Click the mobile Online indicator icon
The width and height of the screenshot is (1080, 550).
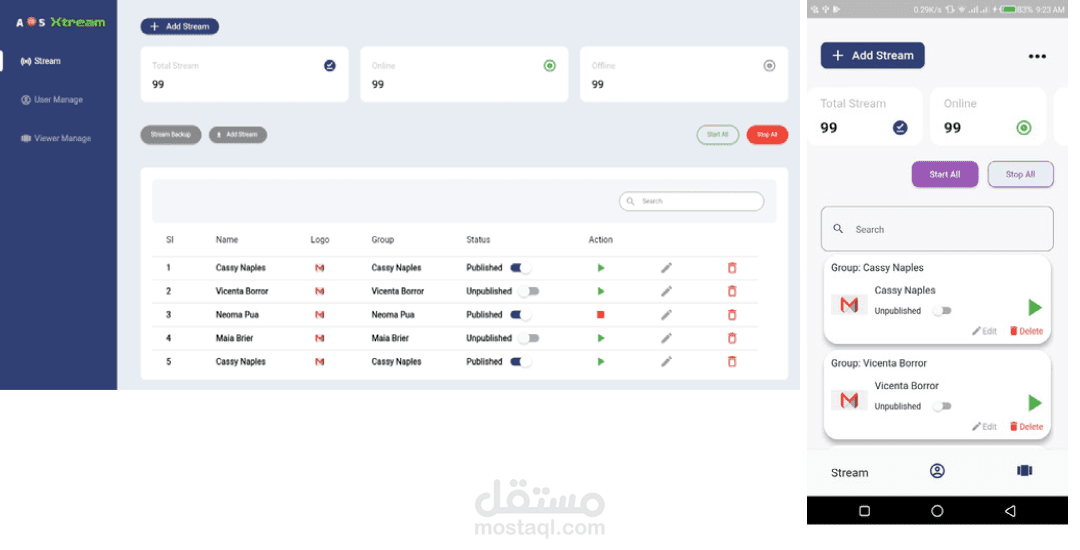tap(1024, 127)
